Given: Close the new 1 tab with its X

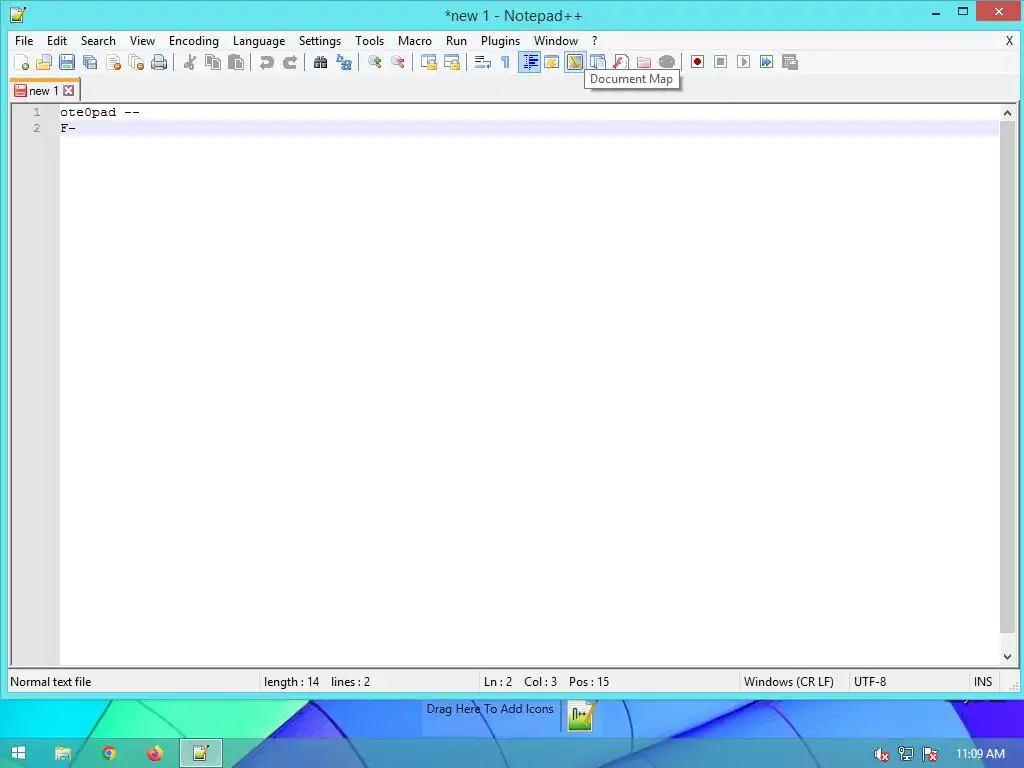Looking at the screenshot, I should click(69, 91).
